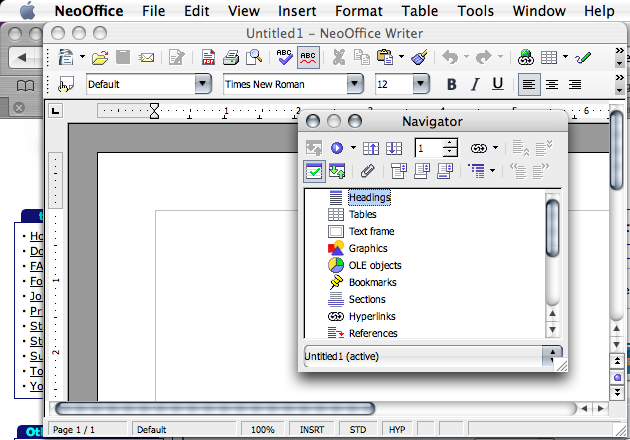The height and width of the screenshot is (440, 630).
Task: Click the Footer icon in Navigator
Action: (422, 171)
